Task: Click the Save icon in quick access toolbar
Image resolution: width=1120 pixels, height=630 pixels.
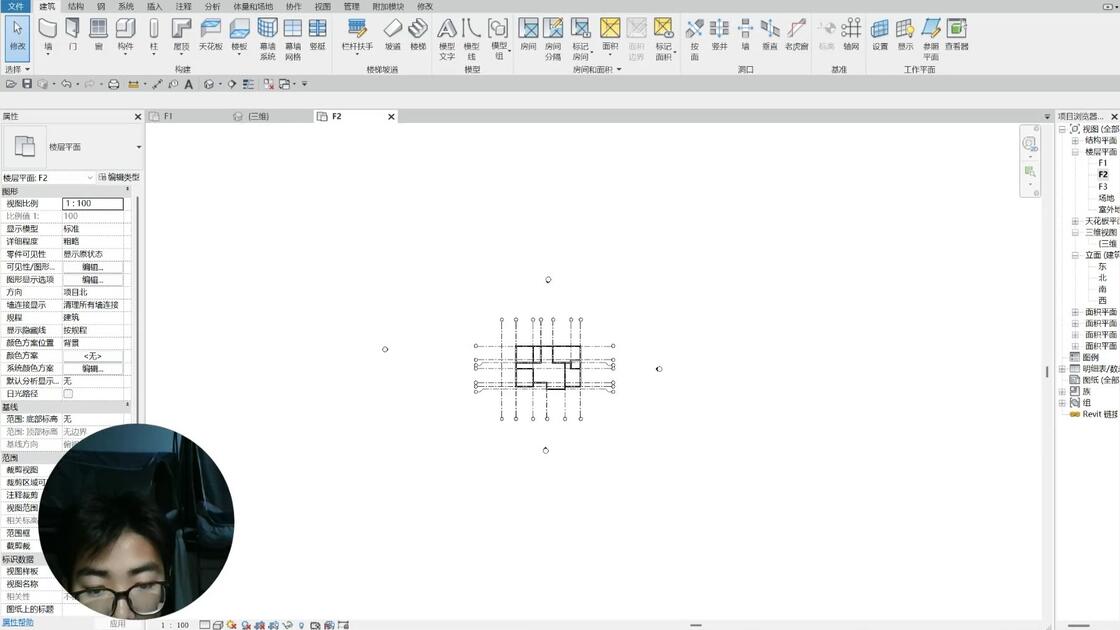Action: coord(26,84)
